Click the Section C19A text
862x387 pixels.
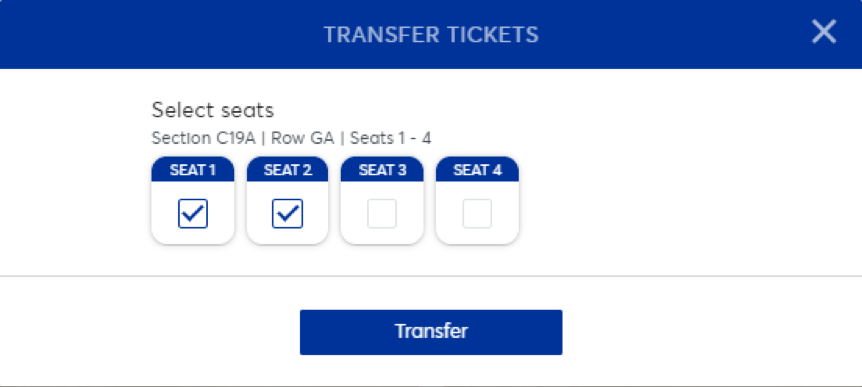(204, 138)
